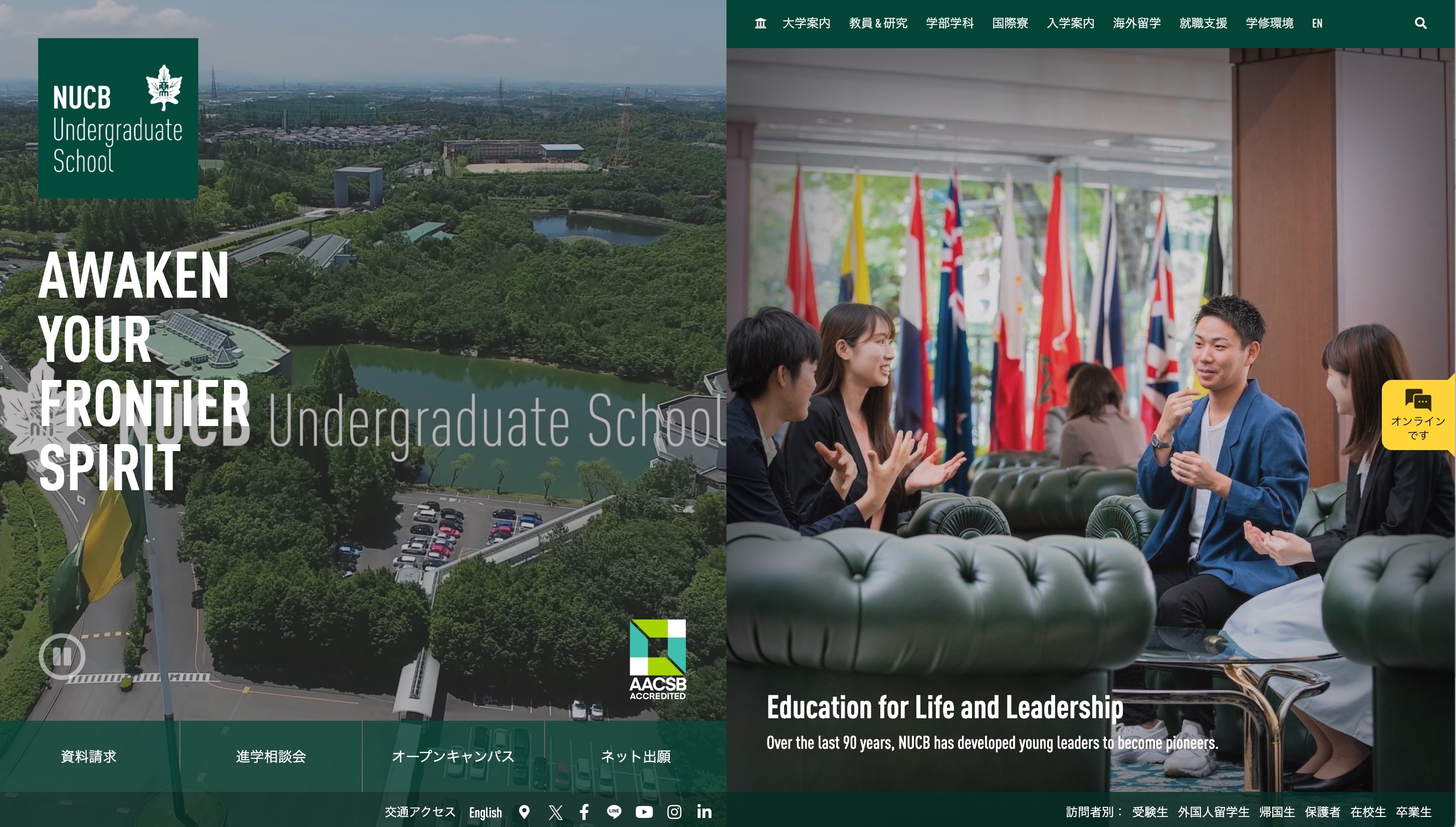Open the LINE social icon

coord(614,811)
